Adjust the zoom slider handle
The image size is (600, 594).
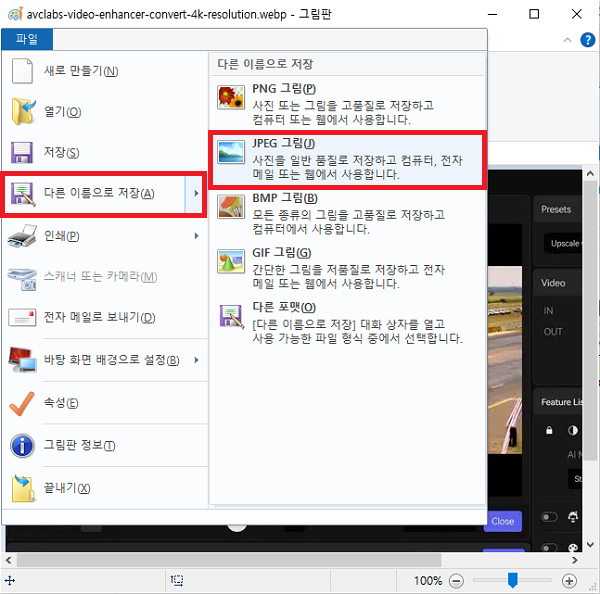tap(512, 580)
